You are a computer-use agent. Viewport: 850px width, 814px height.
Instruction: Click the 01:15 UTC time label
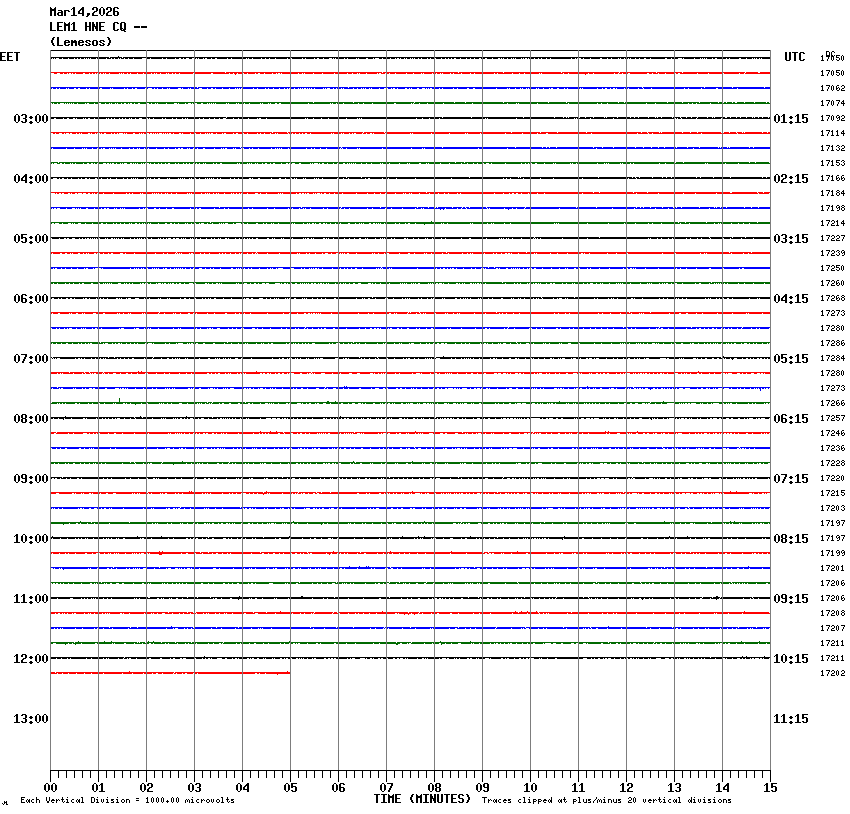pos(791,119)
